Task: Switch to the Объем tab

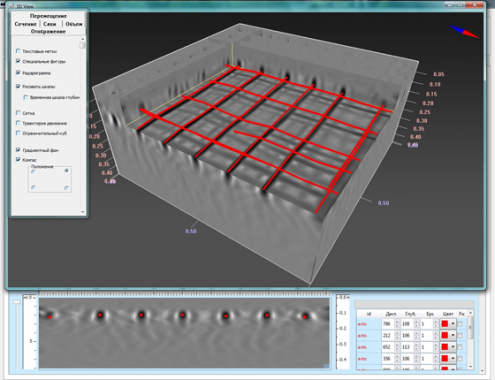Action: click(x=74, y=24)
